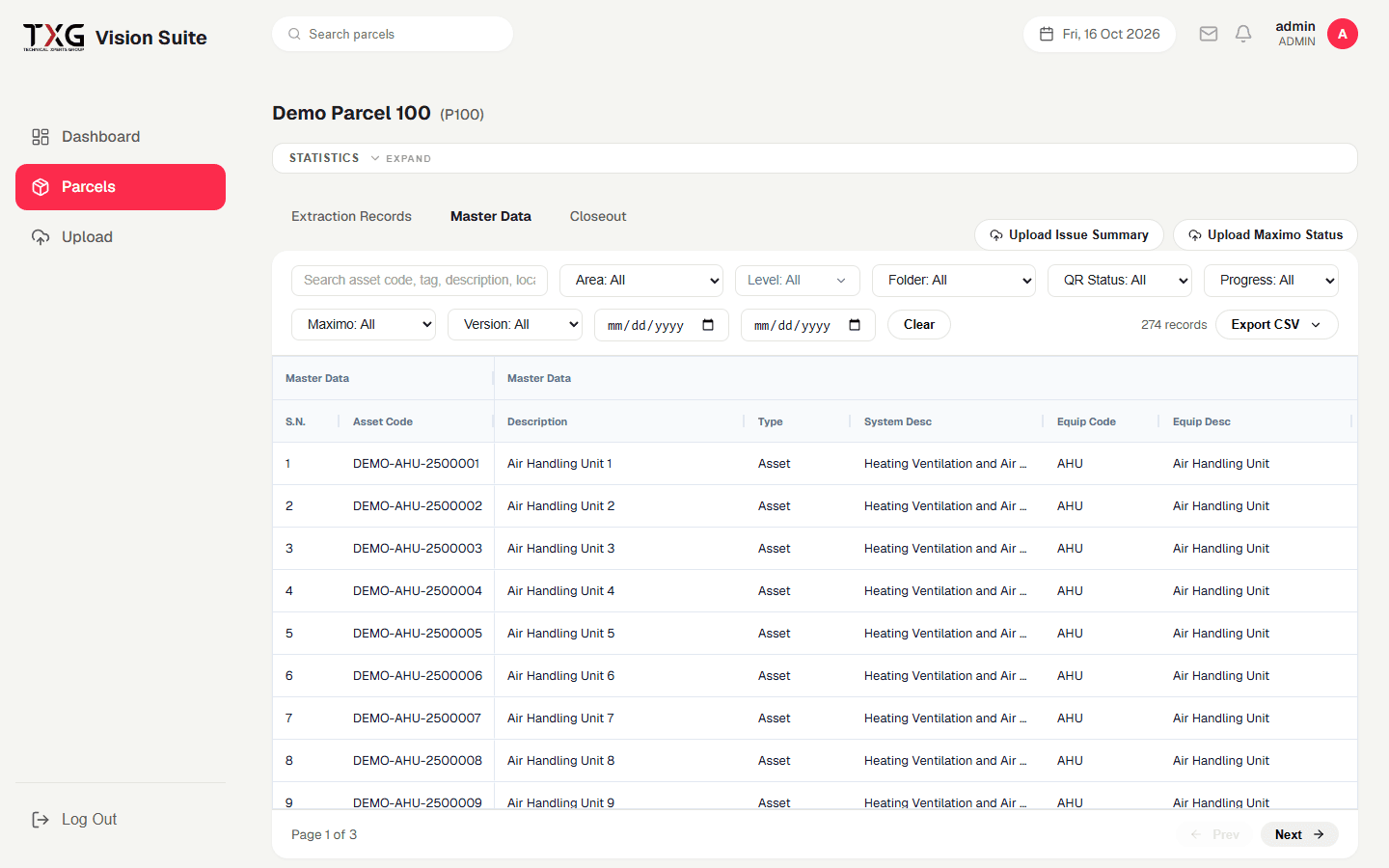This screenshot has height=868, width=1389.
Task: Click the Air Handling Unit 4 description
Action: [x=560, y=591]
